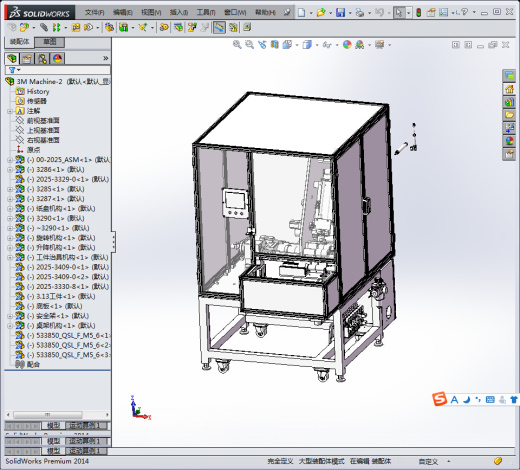Image resolution: width=520 pixels, height=470 pixels.
Task: Click the Section View icon in viewport toolbar
Action: (x=274, y=44)
